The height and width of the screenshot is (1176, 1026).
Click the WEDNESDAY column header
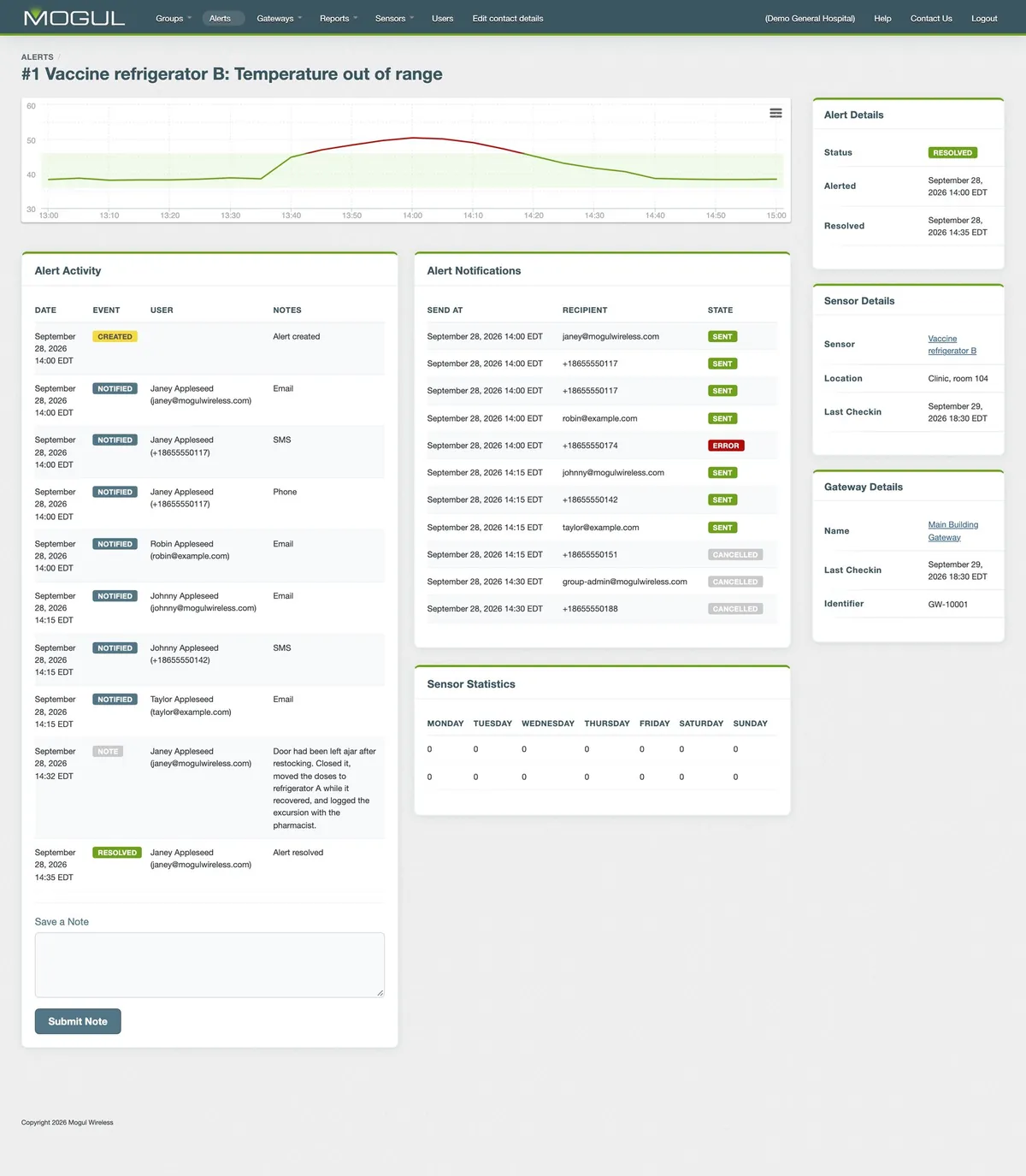548,724
